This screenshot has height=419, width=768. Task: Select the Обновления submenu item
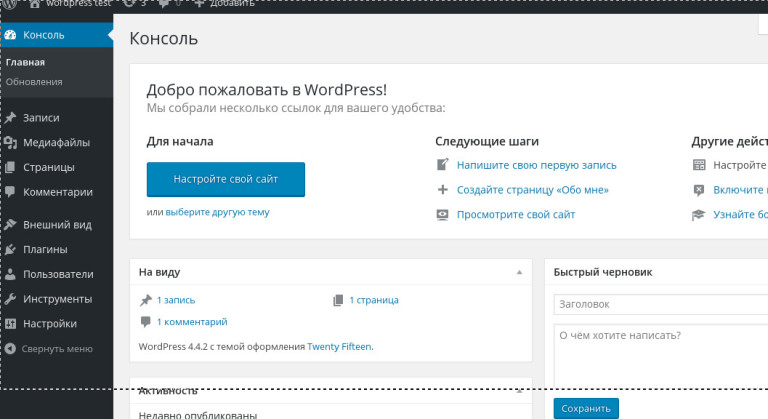click(34, 82)
